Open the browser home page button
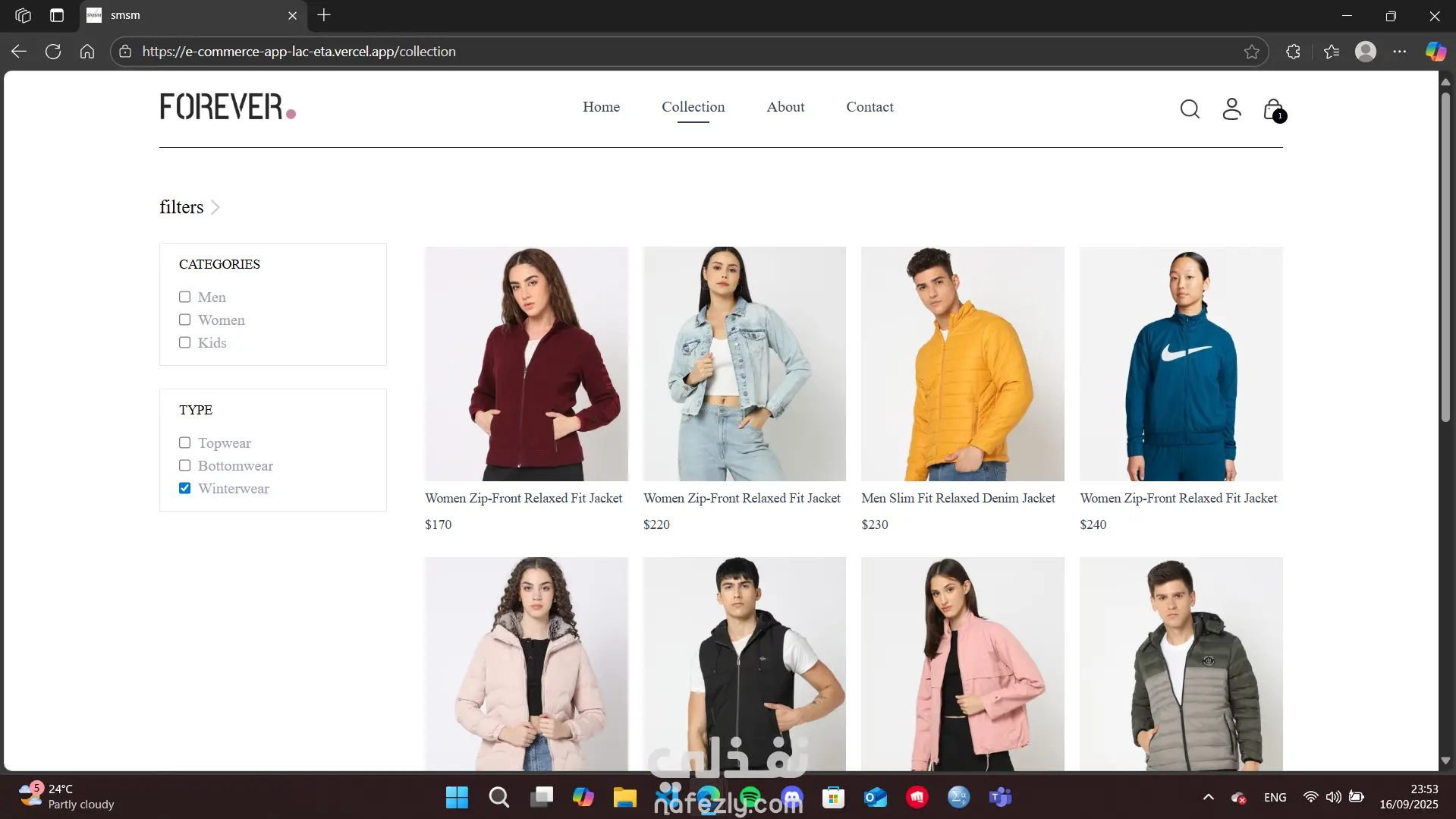The height and width of the screenshot is (819, 1456). [87, 52]
